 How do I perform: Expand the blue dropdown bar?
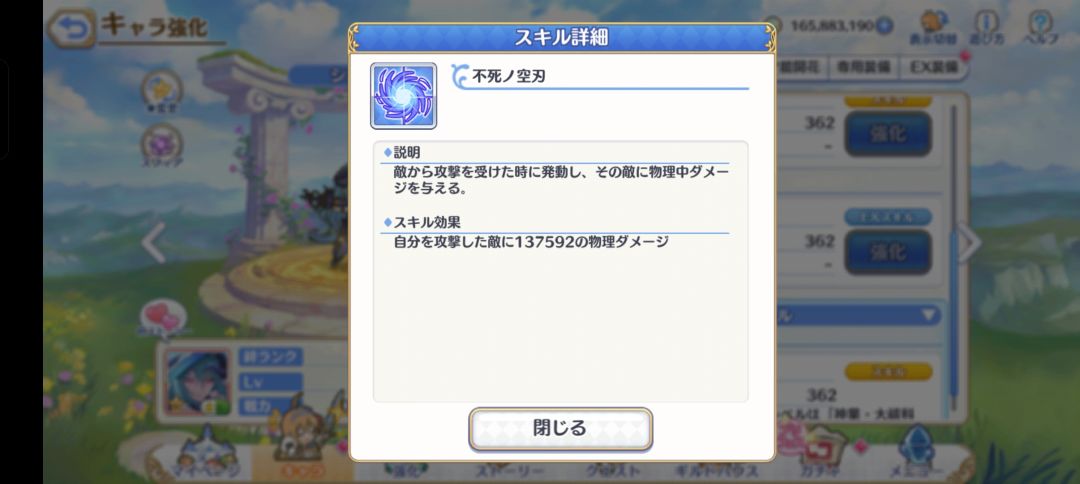(859, 315)
